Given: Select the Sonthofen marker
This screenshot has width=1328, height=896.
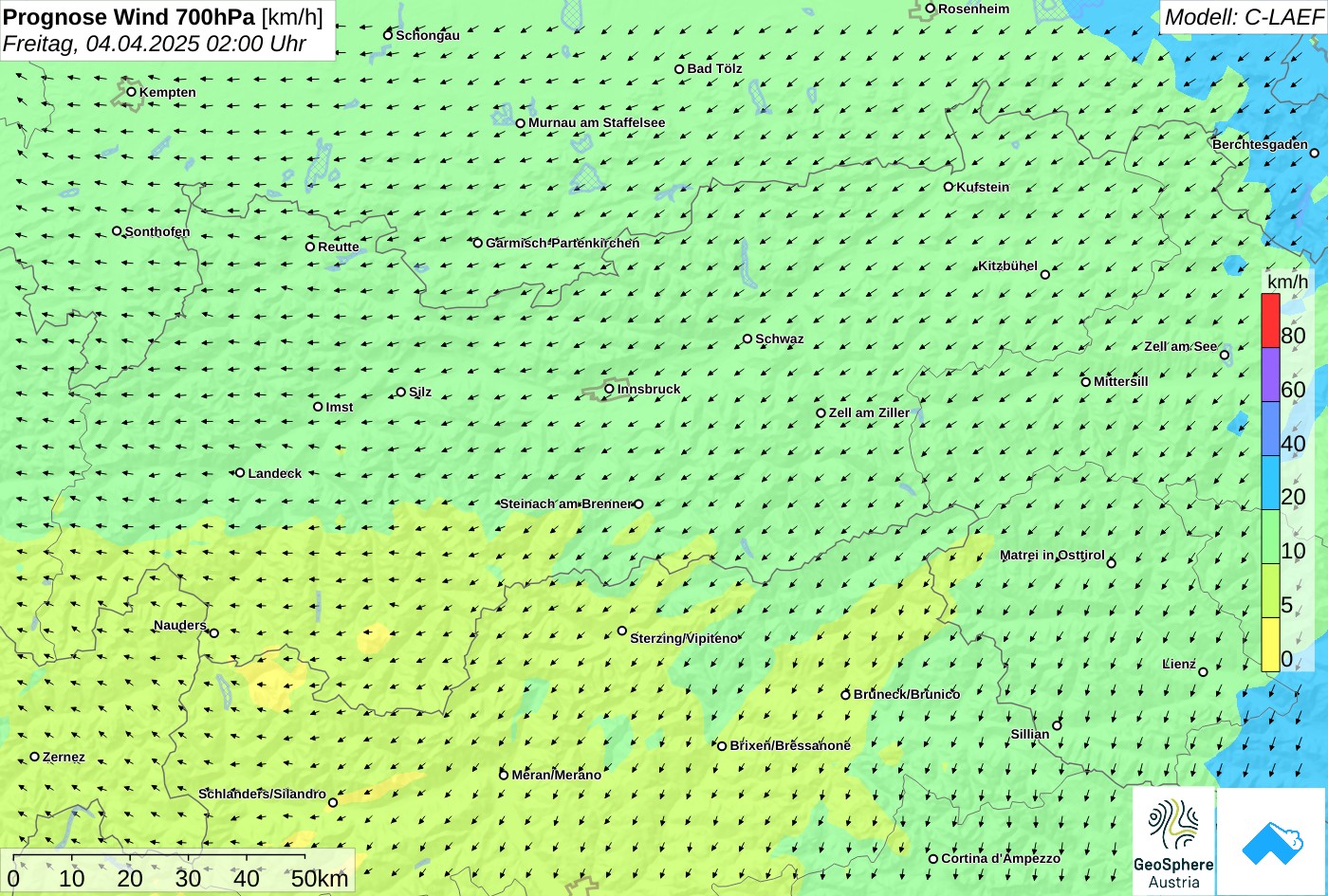Looking at the screenshot, I should point(117,231).
